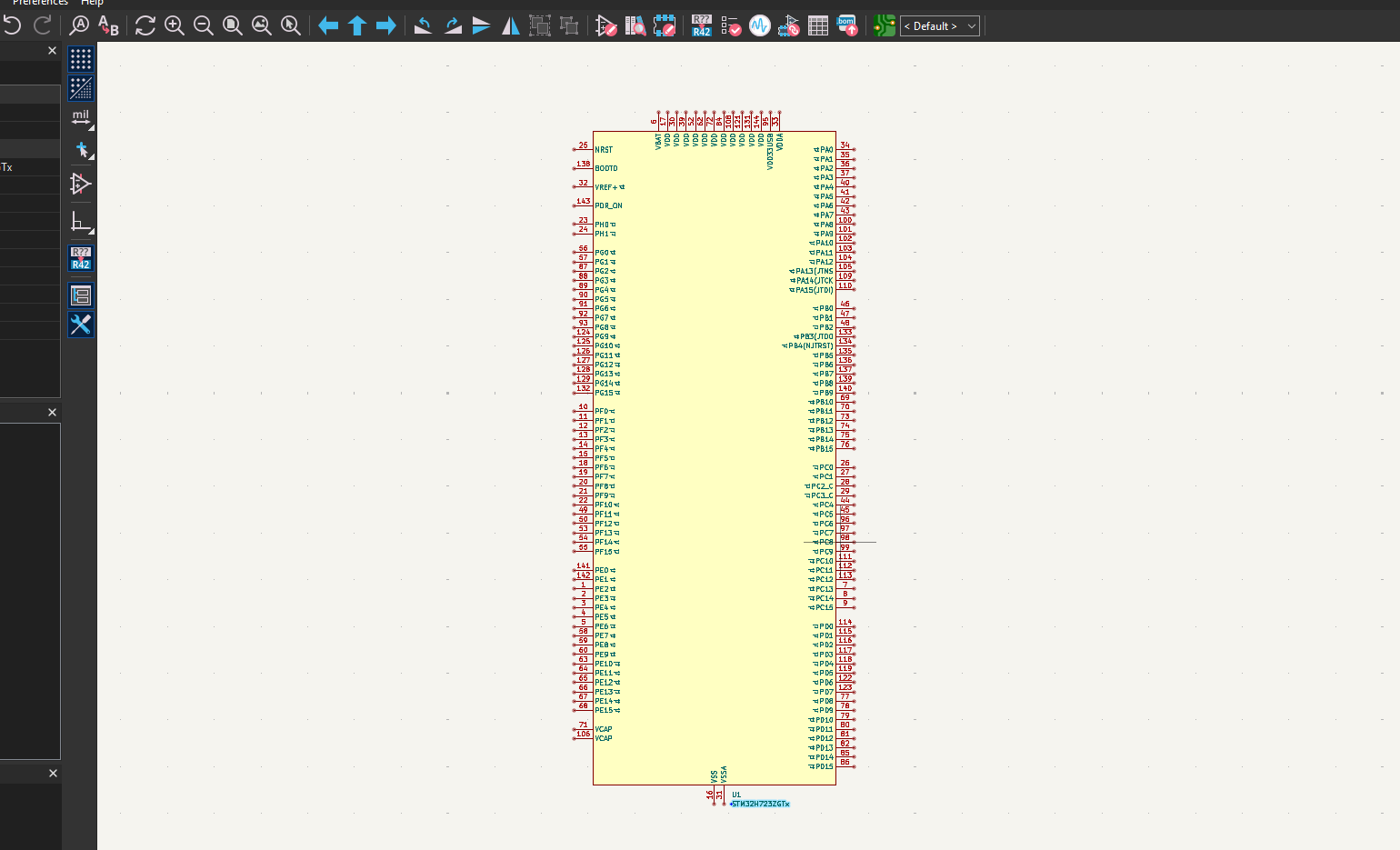Zoom out of the schematic
Screen dimensions: 1400x850
(x=204, y=25)
